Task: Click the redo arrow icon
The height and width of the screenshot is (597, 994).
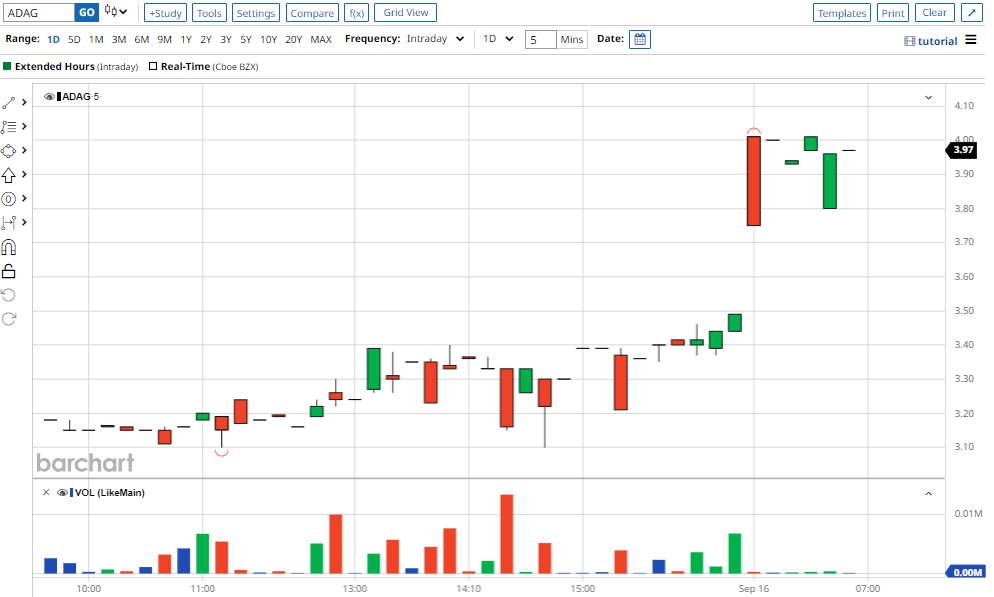Action: pyautogui.click(x=9, y=319)
